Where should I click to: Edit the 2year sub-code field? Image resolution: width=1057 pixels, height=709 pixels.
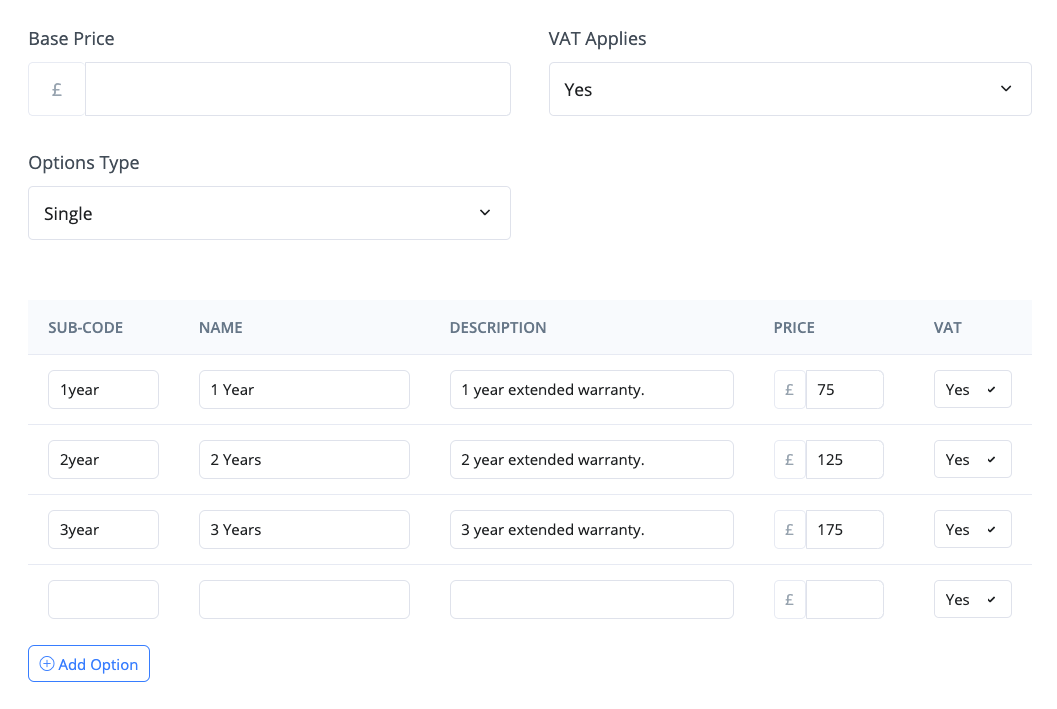103,460
